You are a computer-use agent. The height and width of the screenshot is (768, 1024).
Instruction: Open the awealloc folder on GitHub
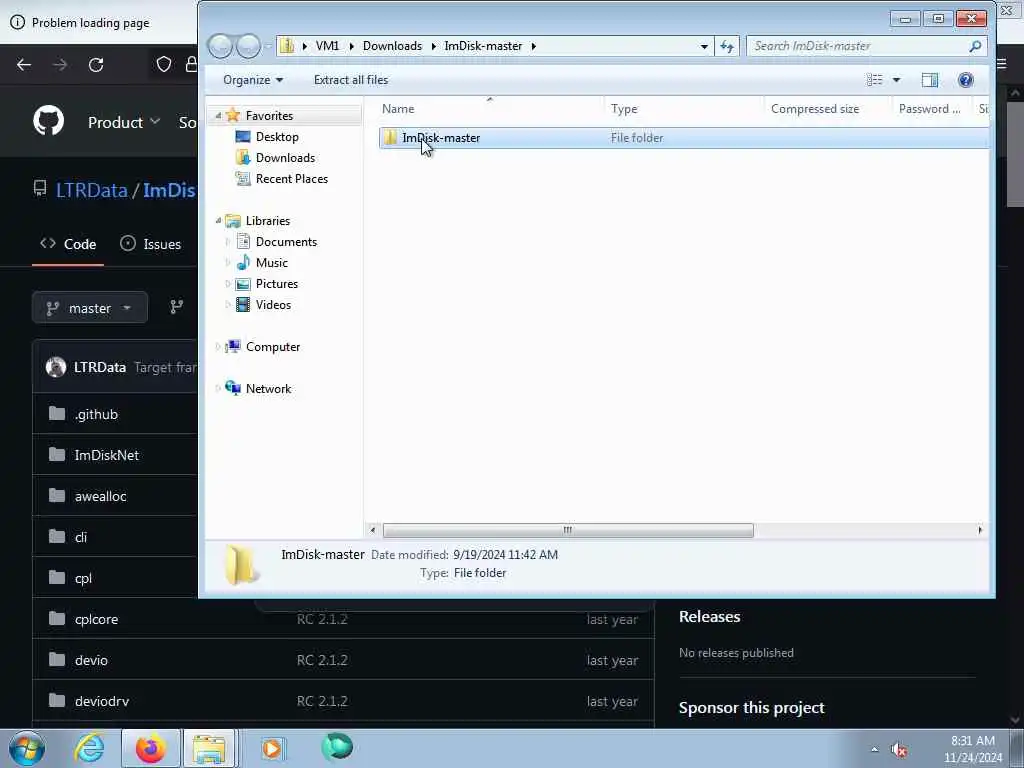click(x=101, y=496)
